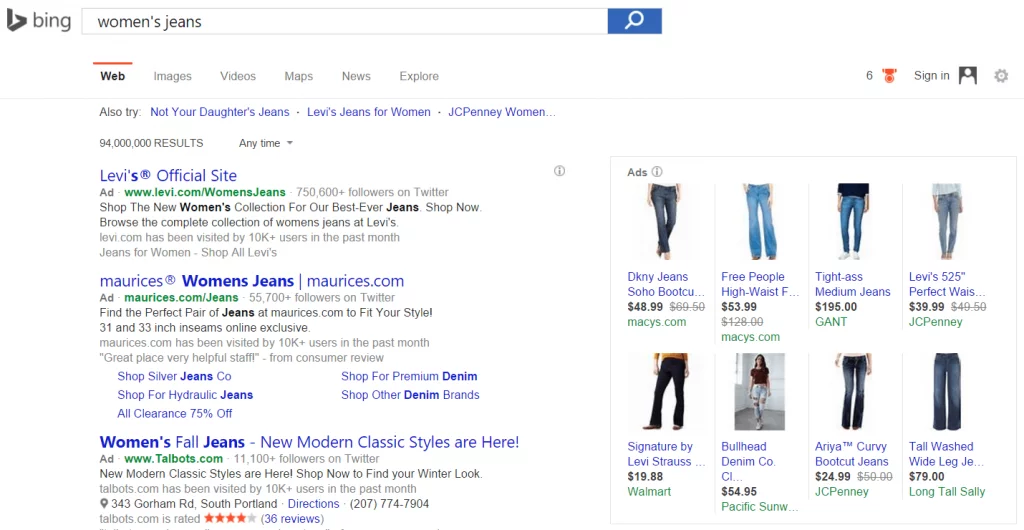Try Levi's Jeans for Women suggestion
The height and width of the screenshot is (530, 1024).
click(368, 112)
